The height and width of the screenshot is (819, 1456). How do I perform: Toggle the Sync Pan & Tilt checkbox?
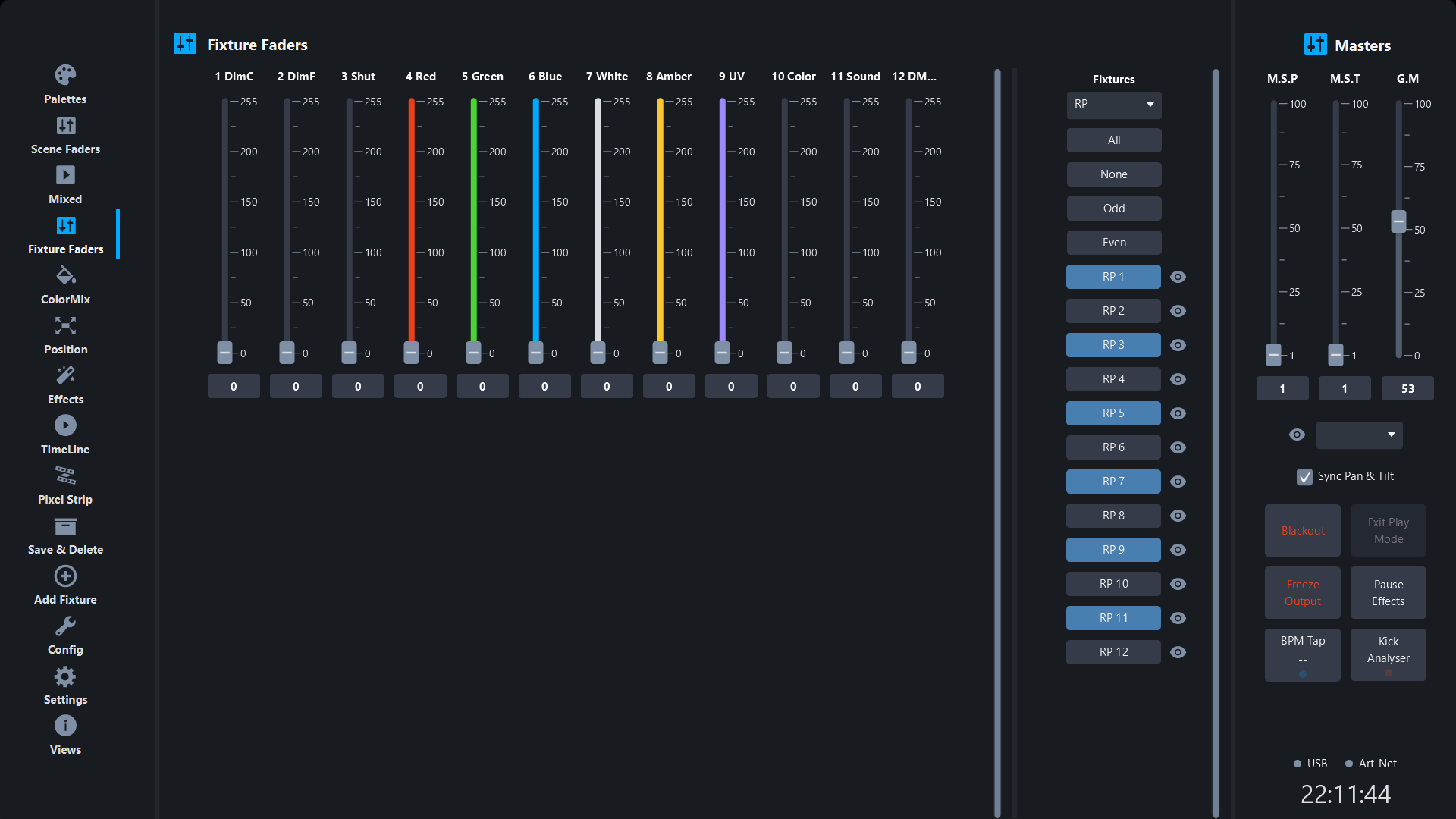[1304, 476]
